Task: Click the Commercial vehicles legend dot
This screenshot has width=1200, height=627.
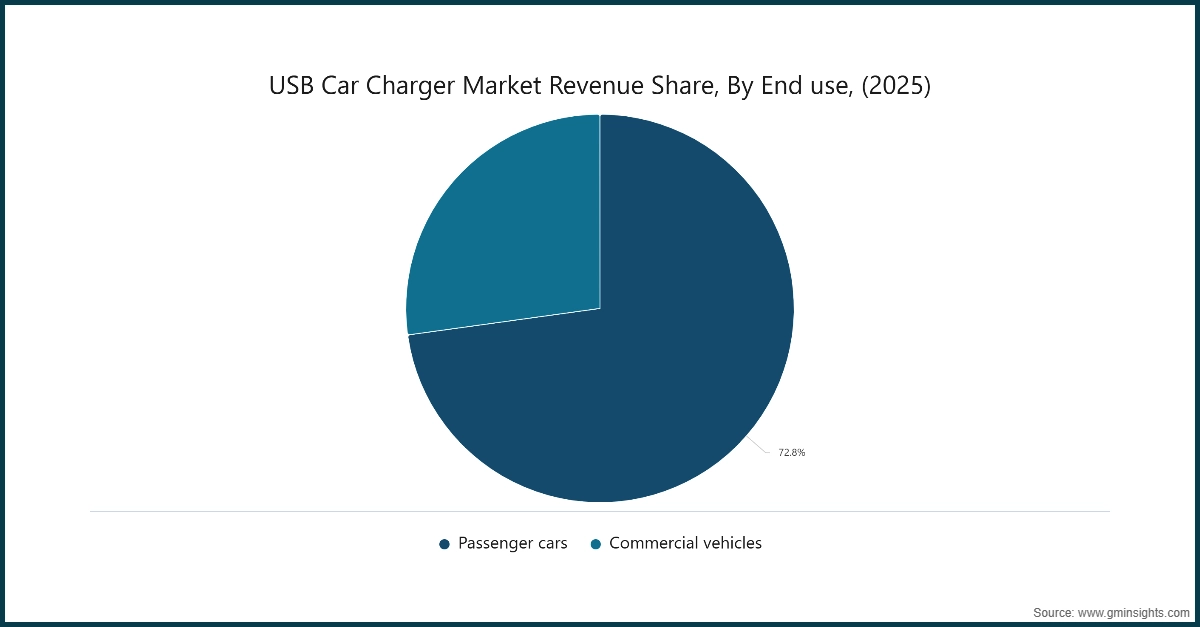Action: pyautogui.click(x=595, y=544)
